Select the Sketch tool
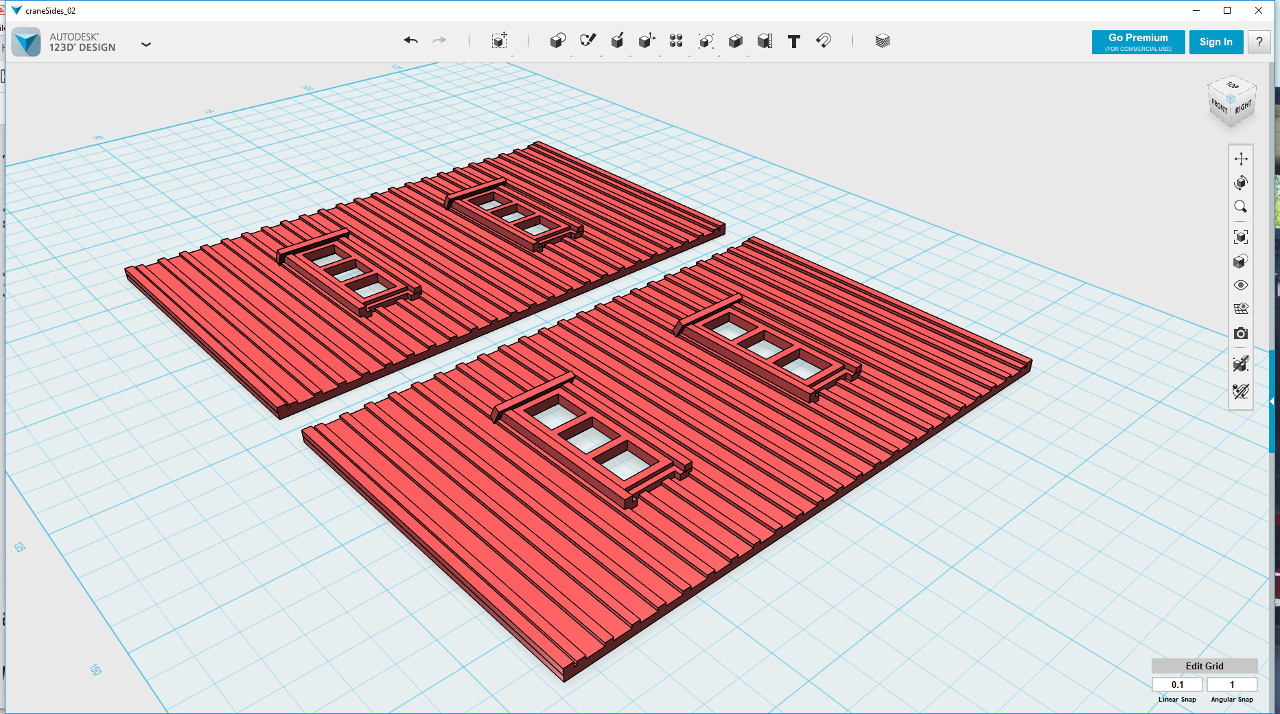Viewport: 1280px width, 714px height. pos(588,41)
